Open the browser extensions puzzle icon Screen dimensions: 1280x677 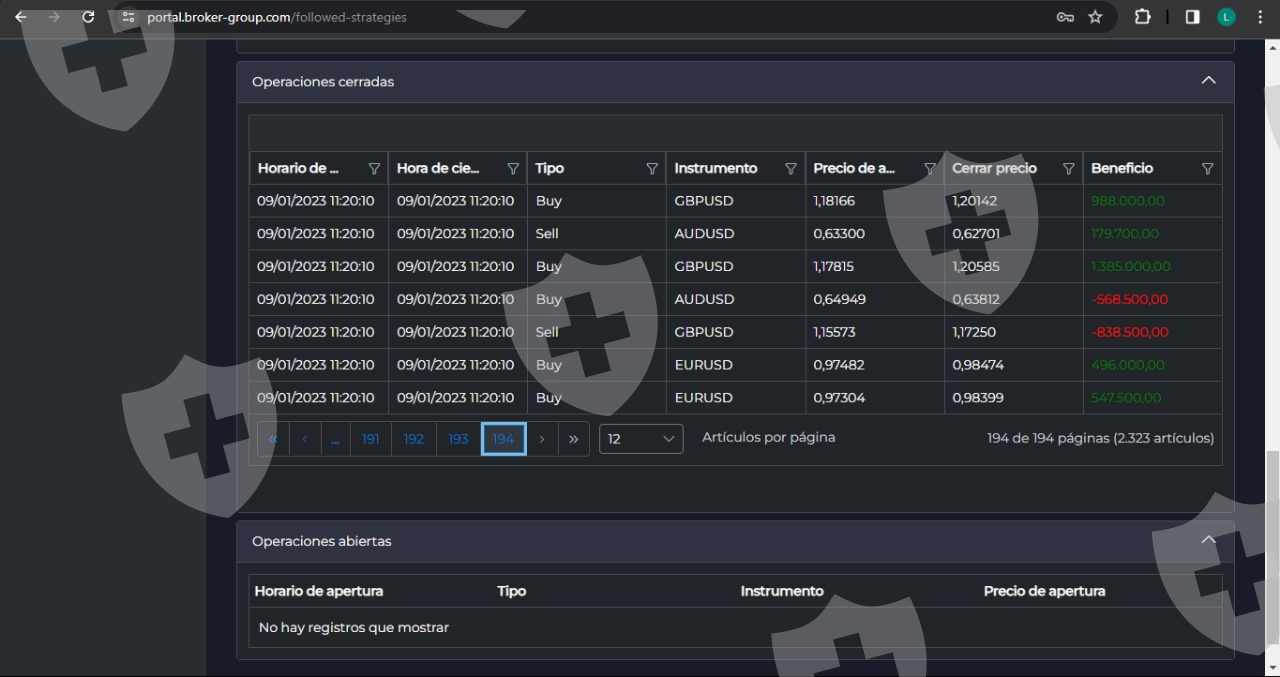(1142, 17)
